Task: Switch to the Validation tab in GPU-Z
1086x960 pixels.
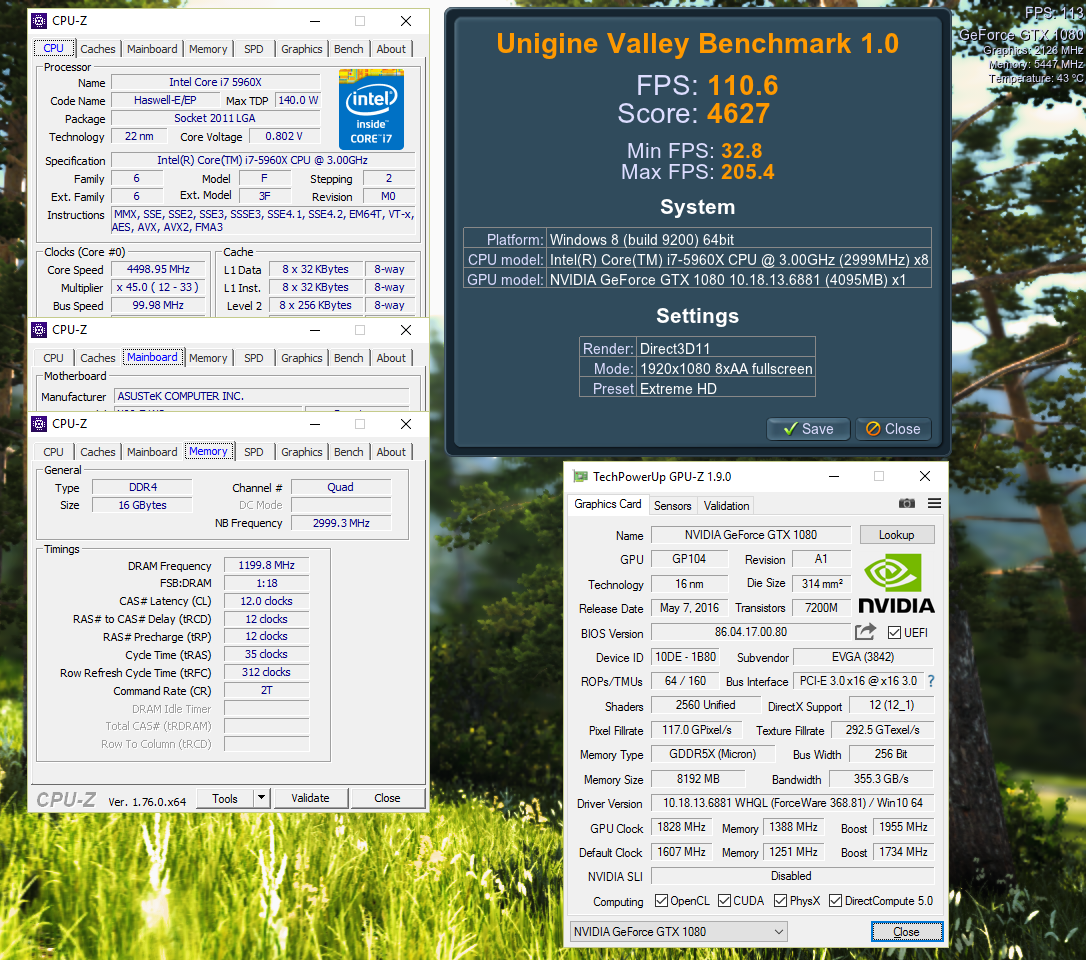Action: point(727,506)
